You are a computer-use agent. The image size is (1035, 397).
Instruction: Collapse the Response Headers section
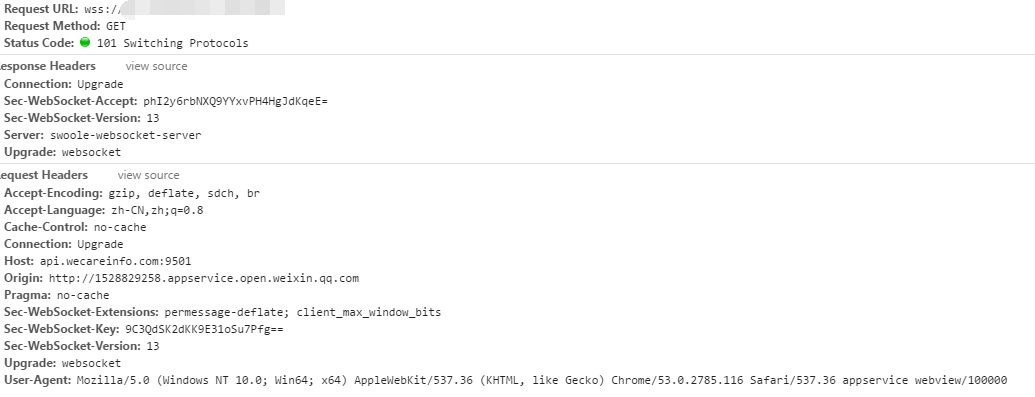[x=48, y=66]
